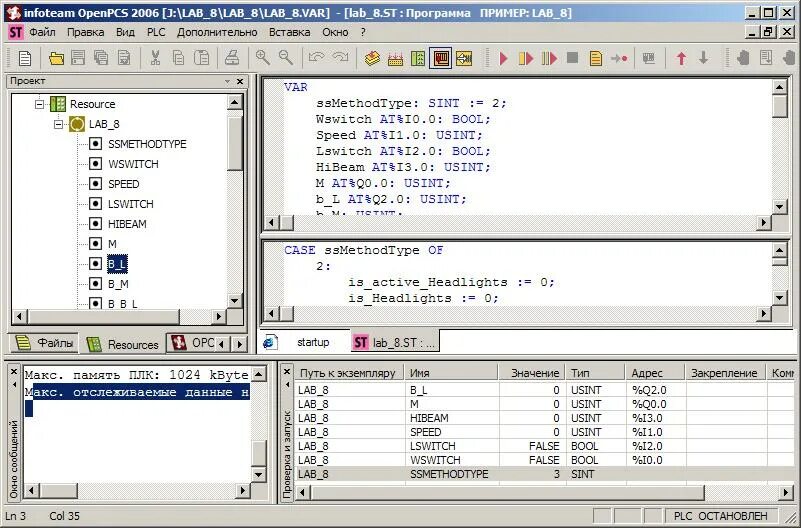This screenshot has width=801, height=528.
Task: Switch to the Resources tab
Action: tap(123, 344)
